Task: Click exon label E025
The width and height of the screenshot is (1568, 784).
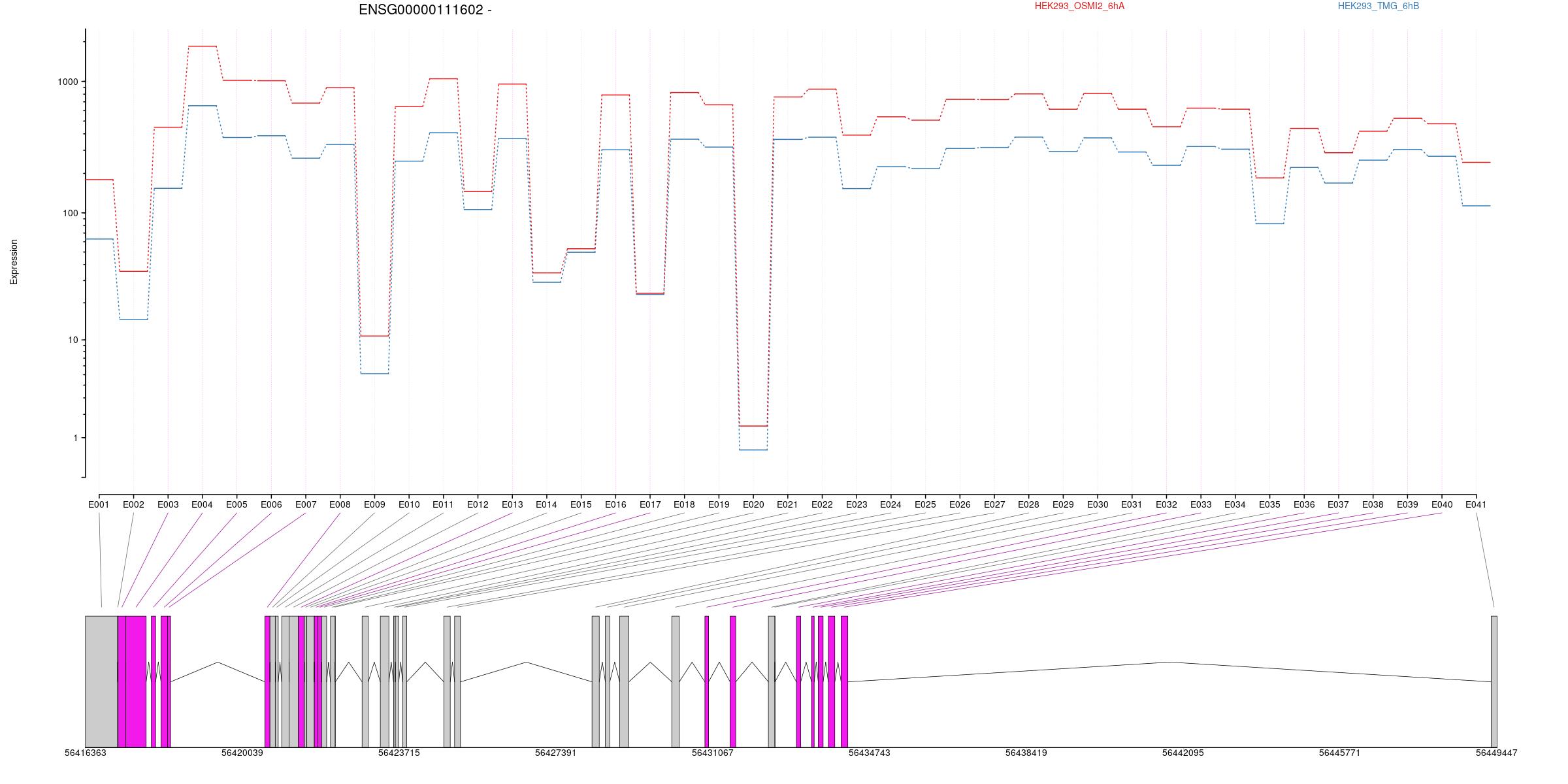Action: tap(925, 504)
